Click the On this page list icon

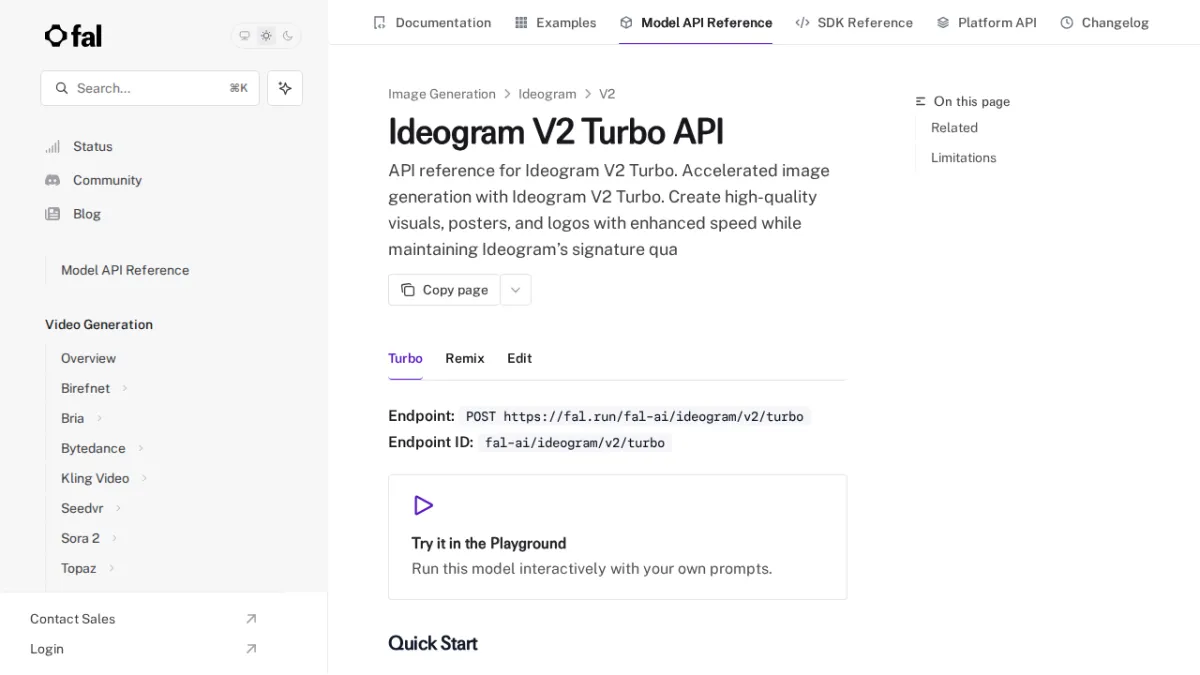tap(921, 101)
